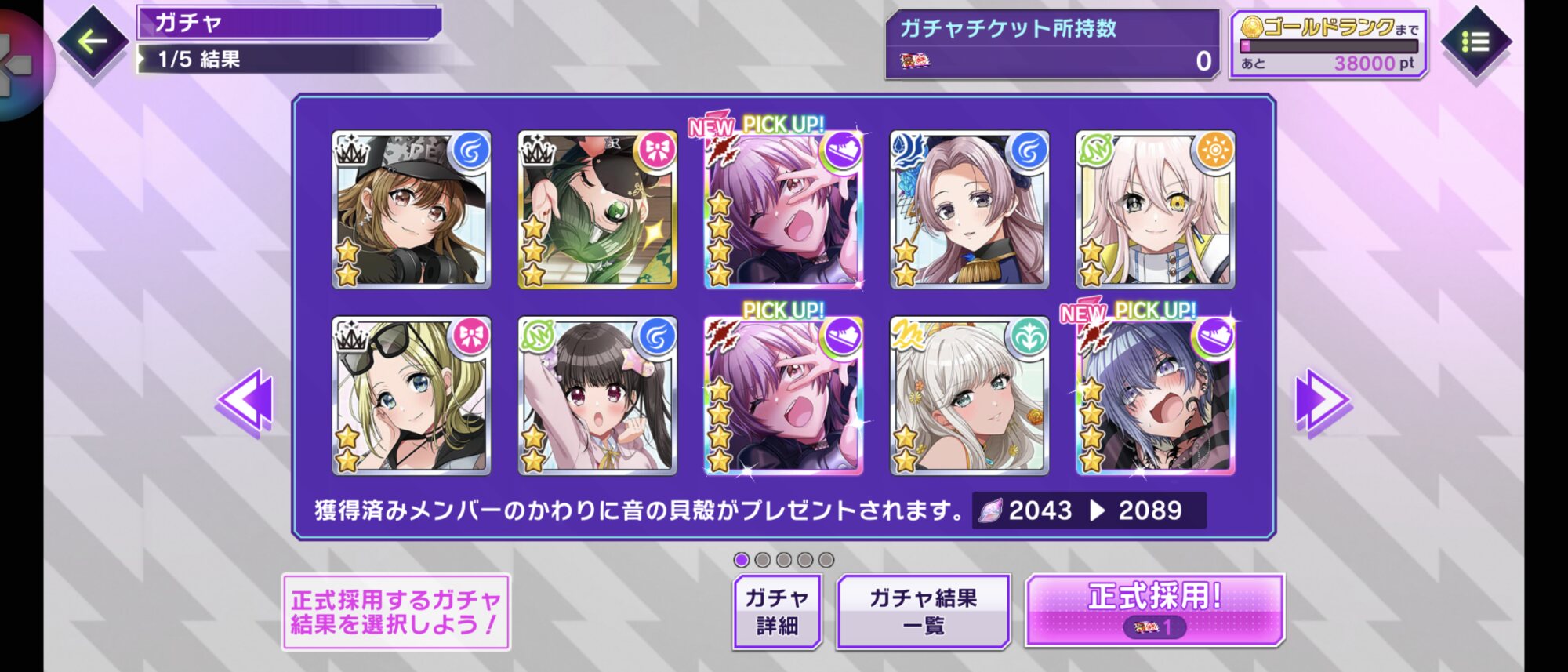Confirm with 正式採用! button
1568x672 pixels.
point(1154,611)
